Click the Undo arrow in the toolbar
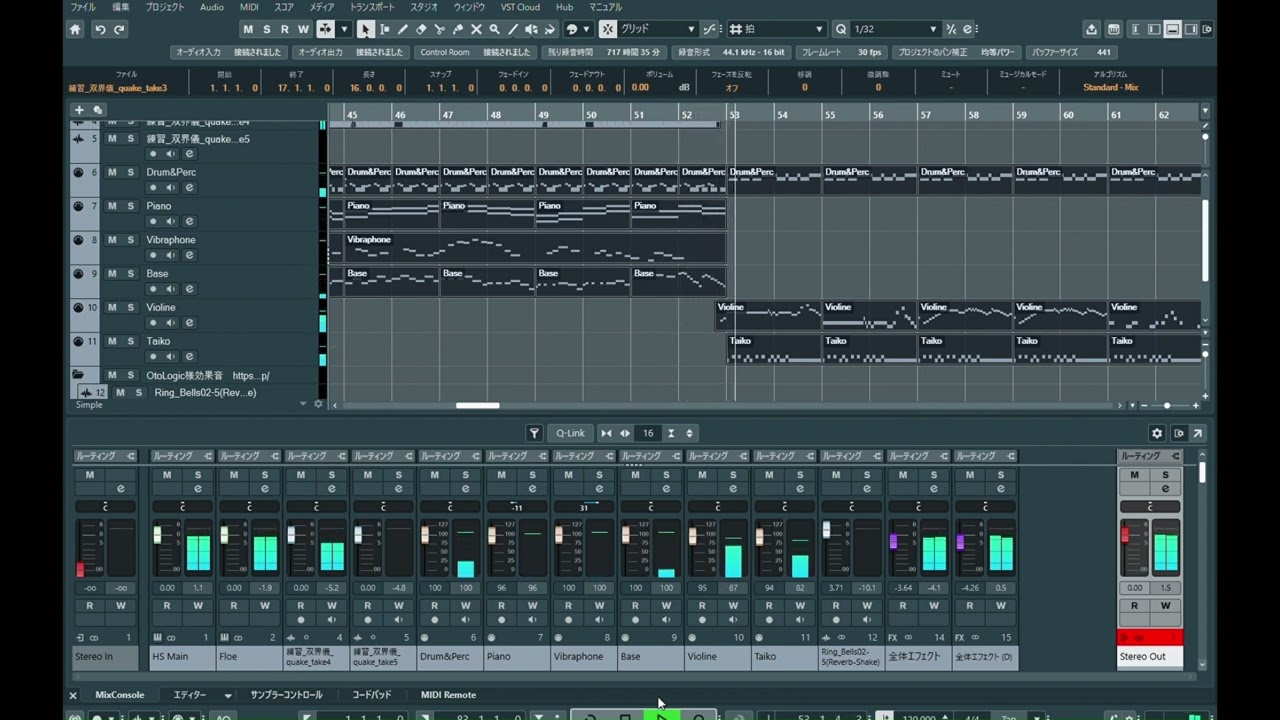Viewport: 1280px width, 720px height. point(100,29)
